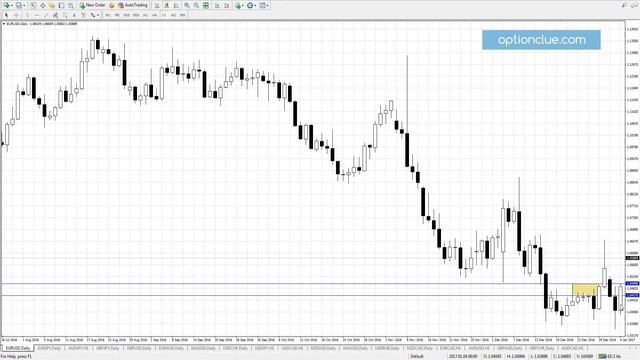Expand the Templates dropdown arrow
The width and height of the screenshot is (640, 360).
click(268, 5)
